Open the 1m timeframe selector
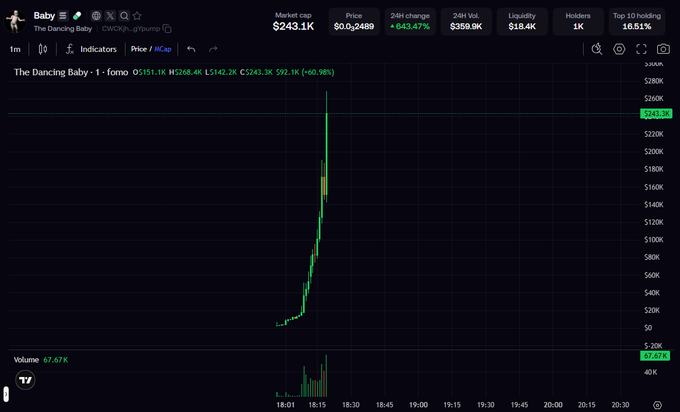The width and height of the screenshot is (680, 412). tap(15, 49)
